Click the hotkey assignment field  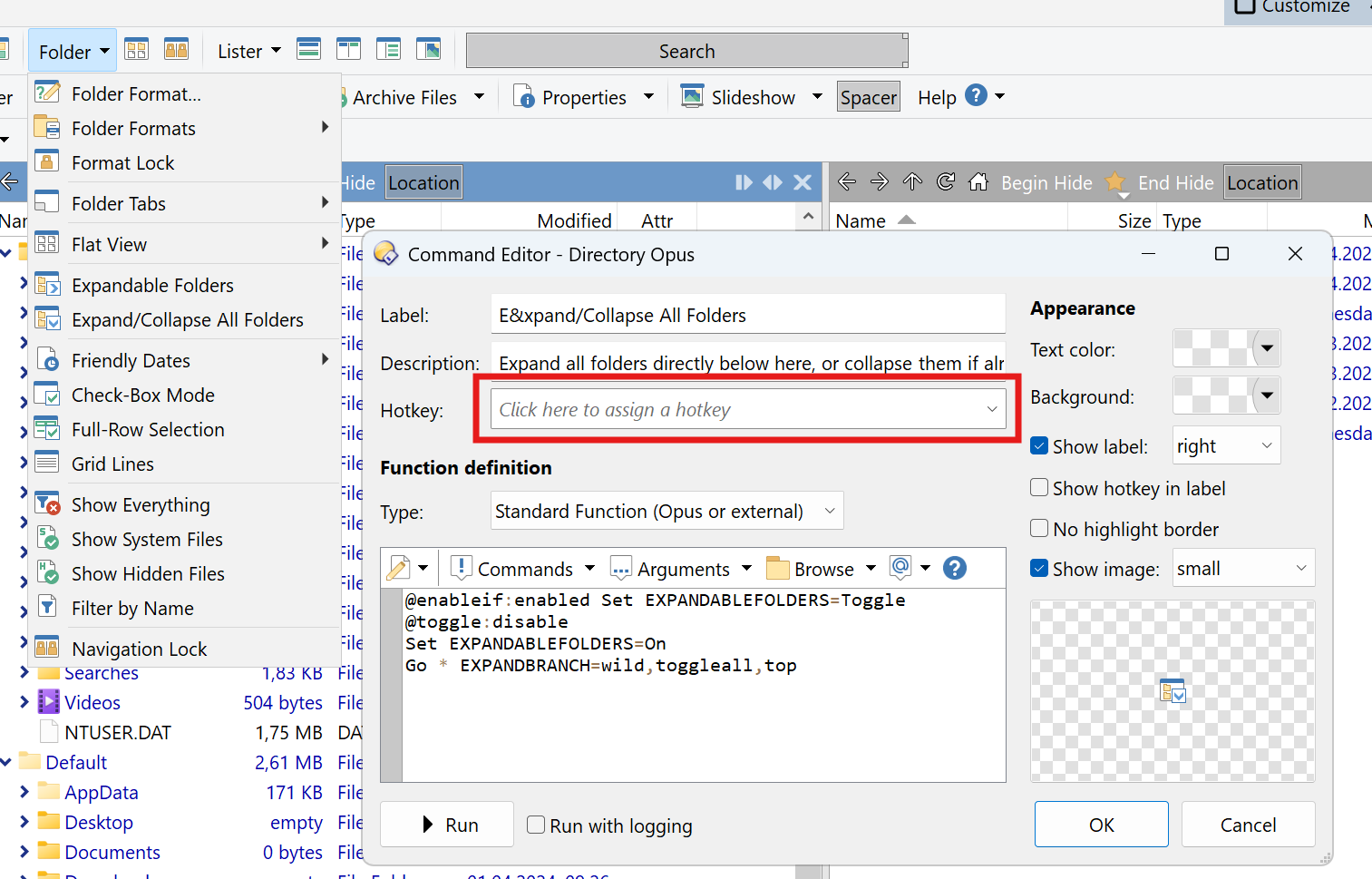coord(748,409)
